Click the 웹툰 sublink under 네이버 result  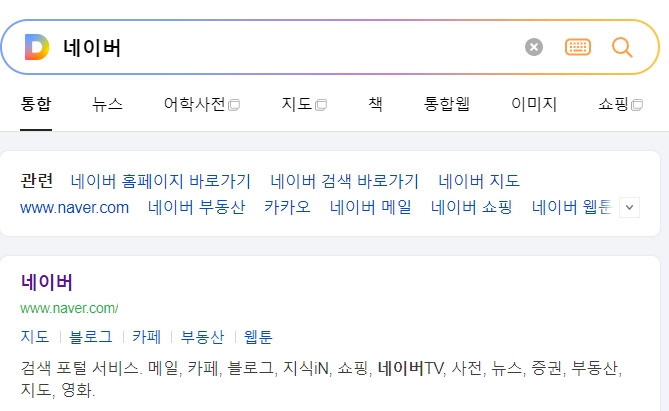pos(258,337)
